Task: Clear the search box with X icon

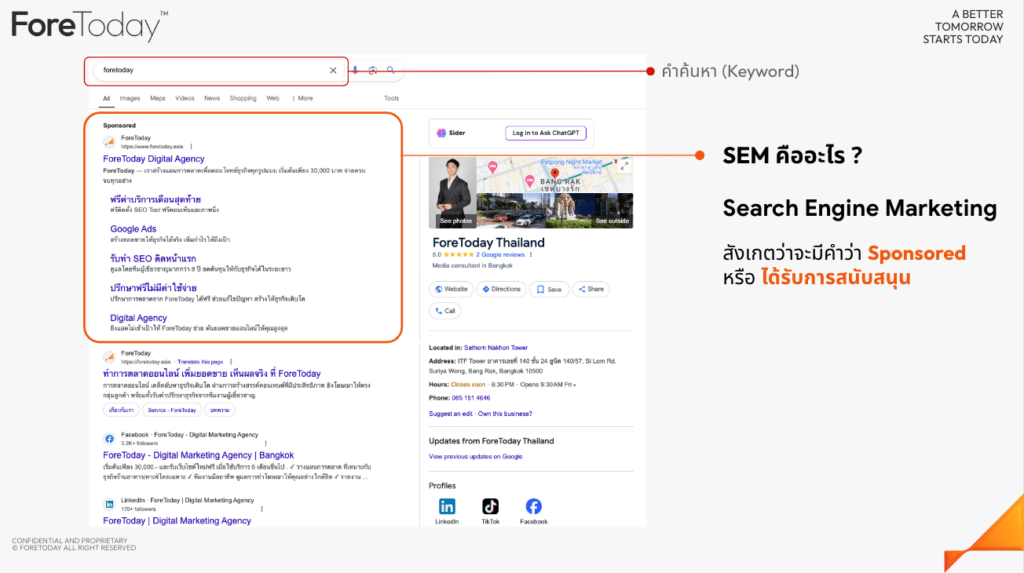Action: point(333,71)
